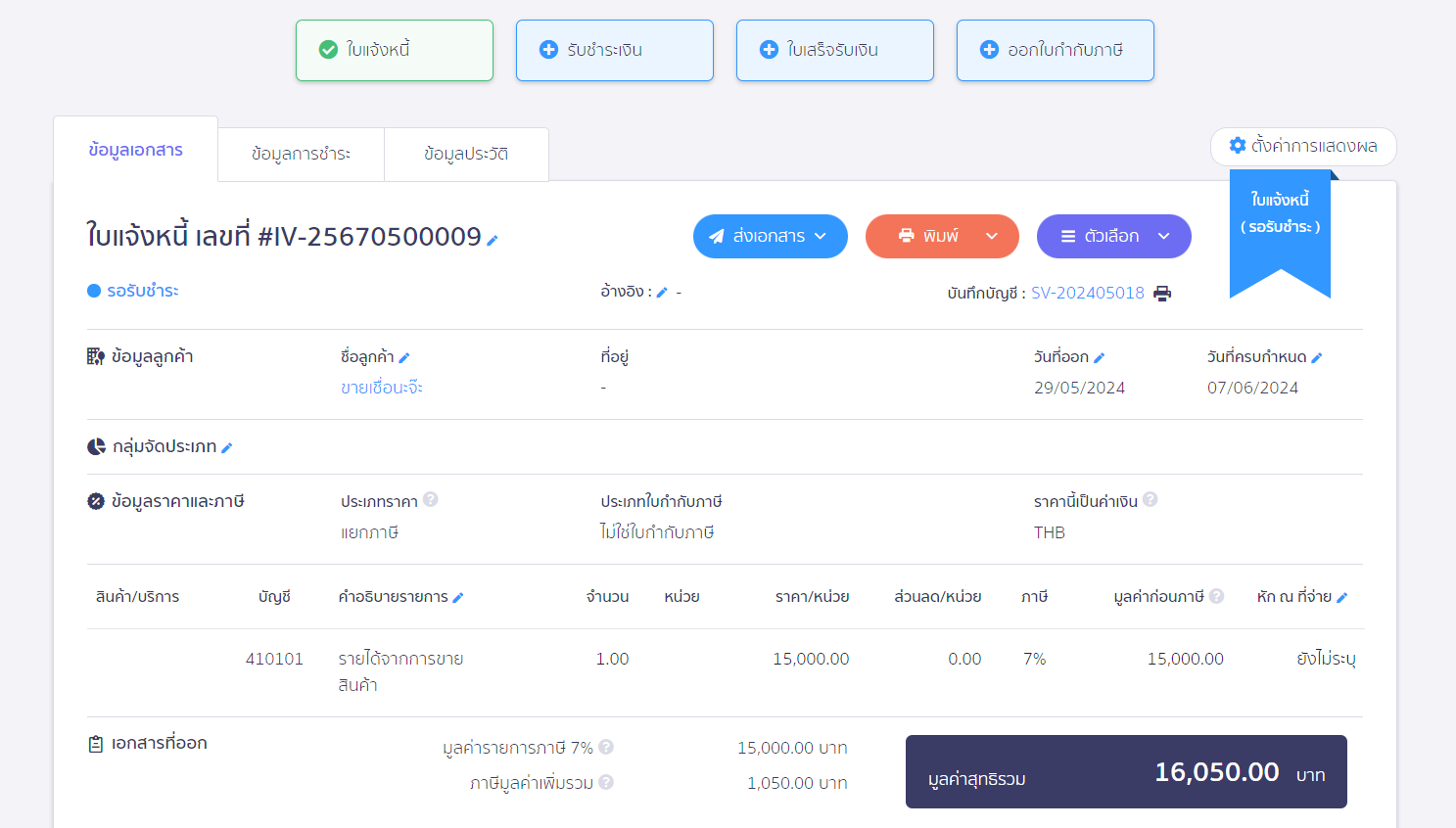This screenshot has width=1456, height=828.
Task: Click the printer icon in พิมพ์ button
Action: 907,236
